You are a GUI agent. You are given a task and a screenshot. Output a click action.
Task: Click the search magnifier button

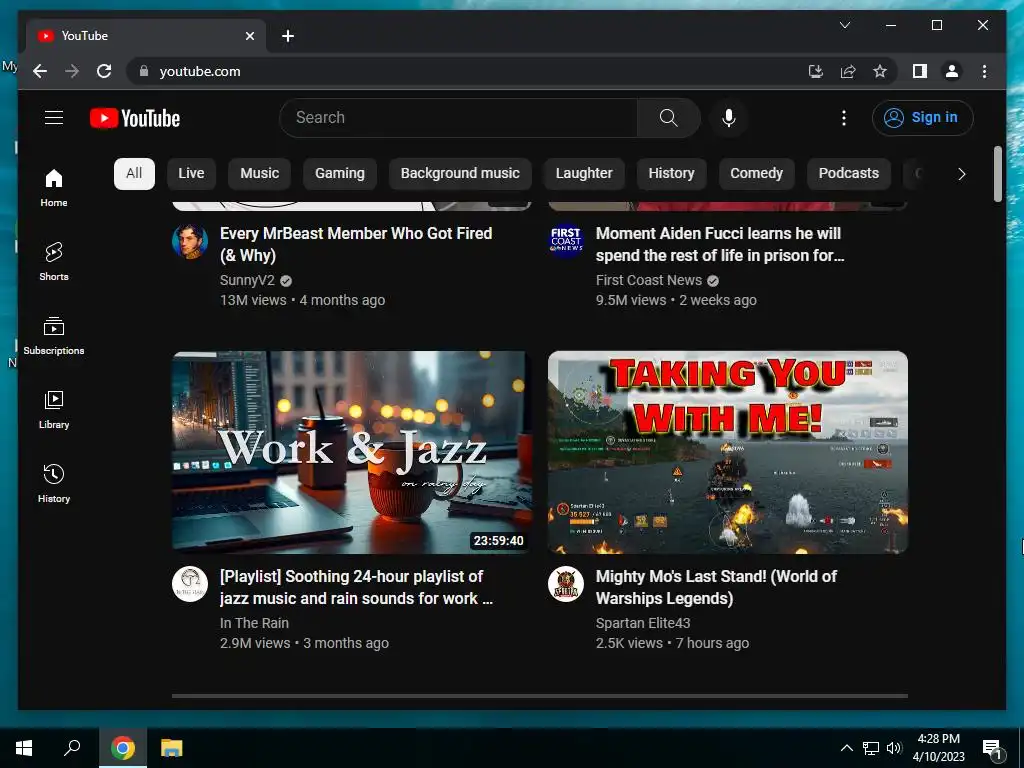pos(668,118)
